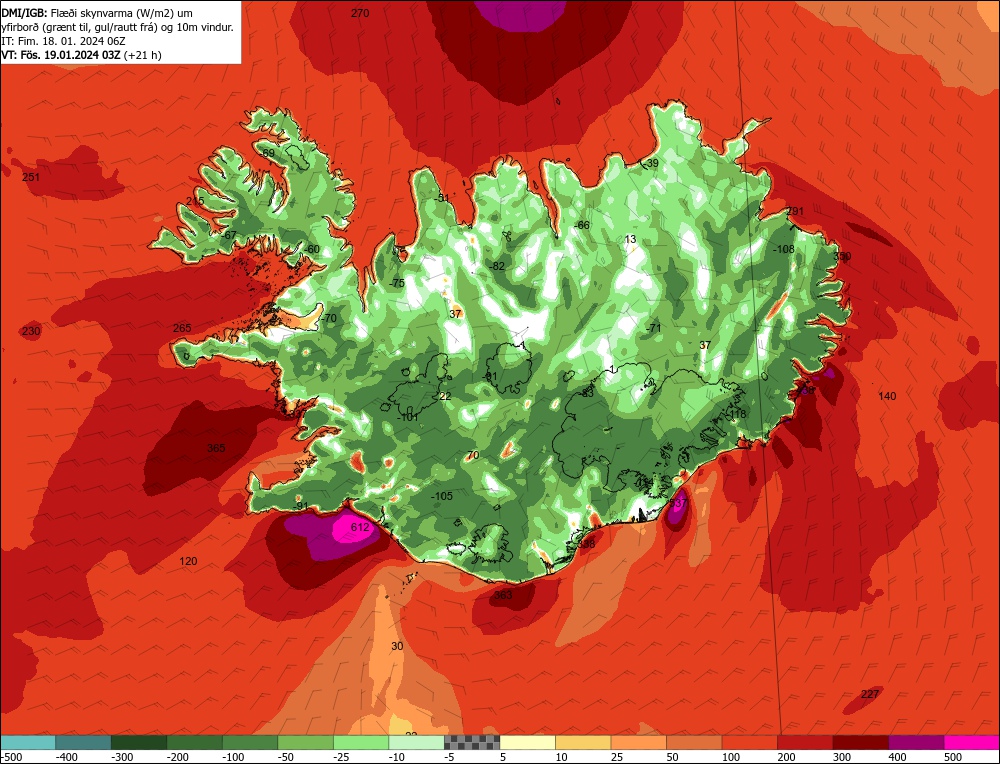Click the map title 'DMI/IGB: Flæði skynvarma (W/m2) um'
1000x764 pixels.
click(97, 13)
